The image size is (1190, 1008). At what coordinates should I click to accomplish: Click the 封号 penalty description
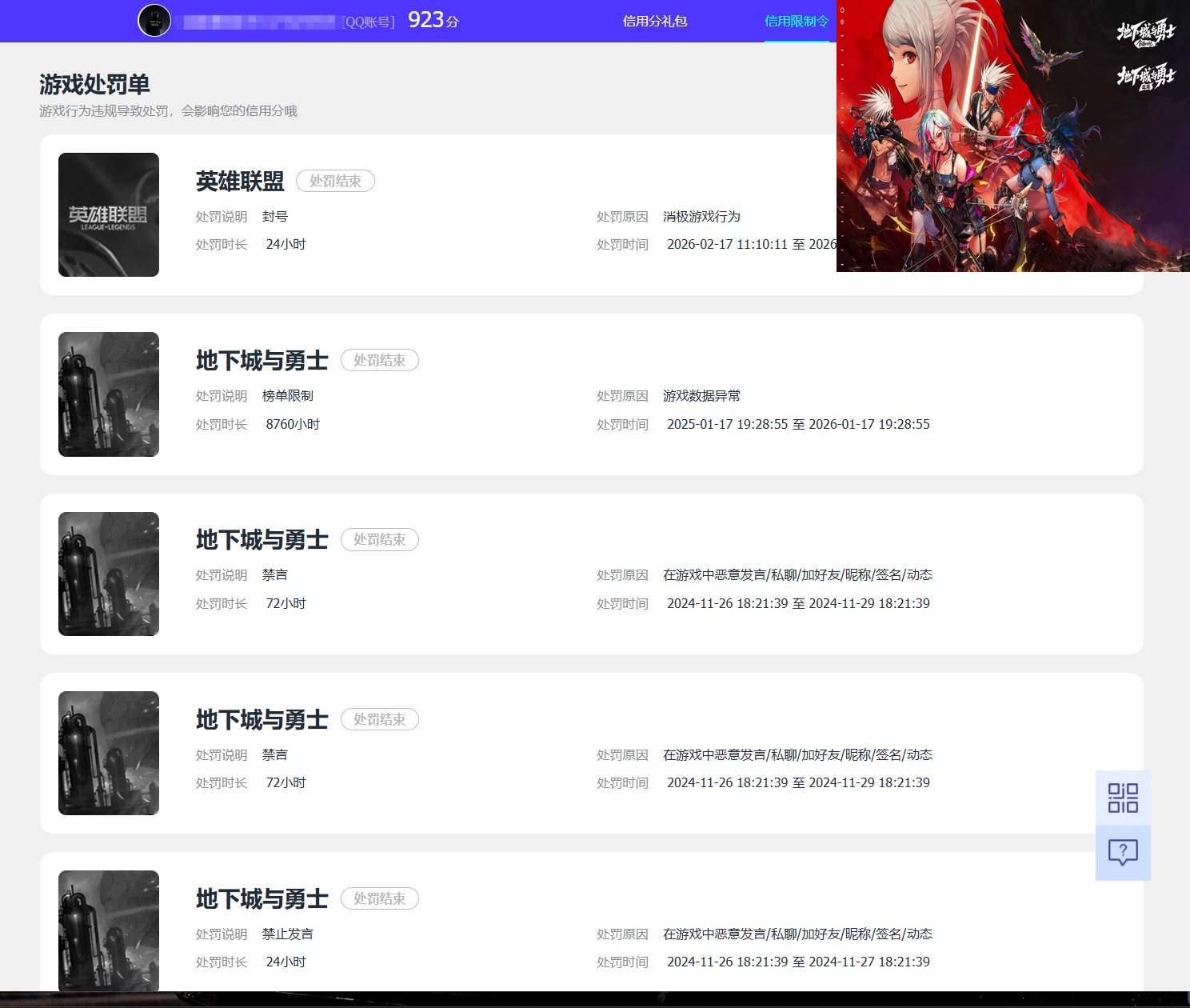275,217
